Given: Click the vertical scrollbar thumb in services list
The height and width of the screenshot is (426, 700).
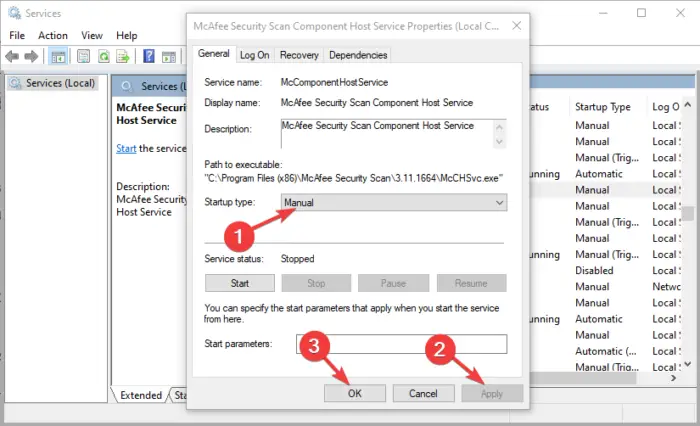Looking at the screenshot, I should [x=688, y=213].
